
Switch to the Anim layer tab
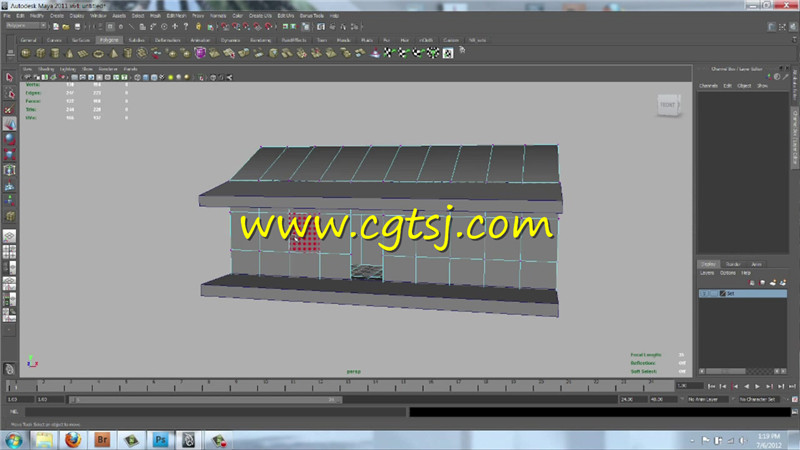(x=756, y=264)
